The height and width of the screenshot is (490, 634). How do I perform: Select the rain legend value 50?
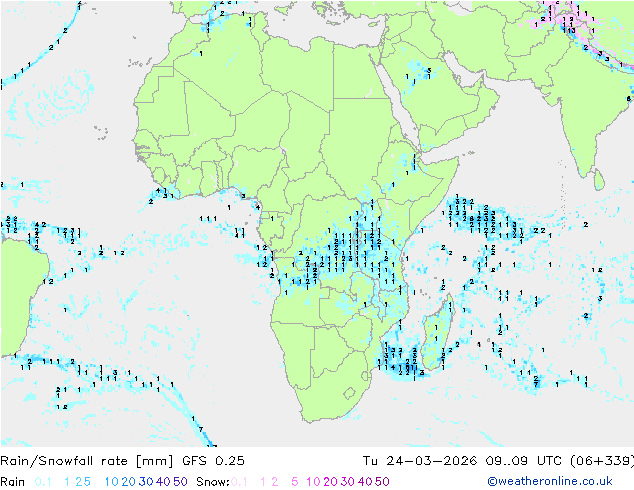tap(180, 482)
